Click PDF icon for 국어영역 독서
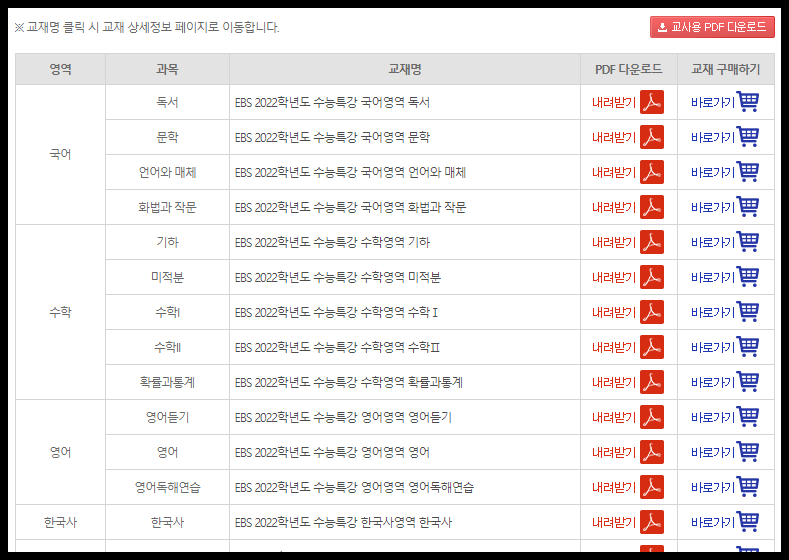 [x=652, y=102]
